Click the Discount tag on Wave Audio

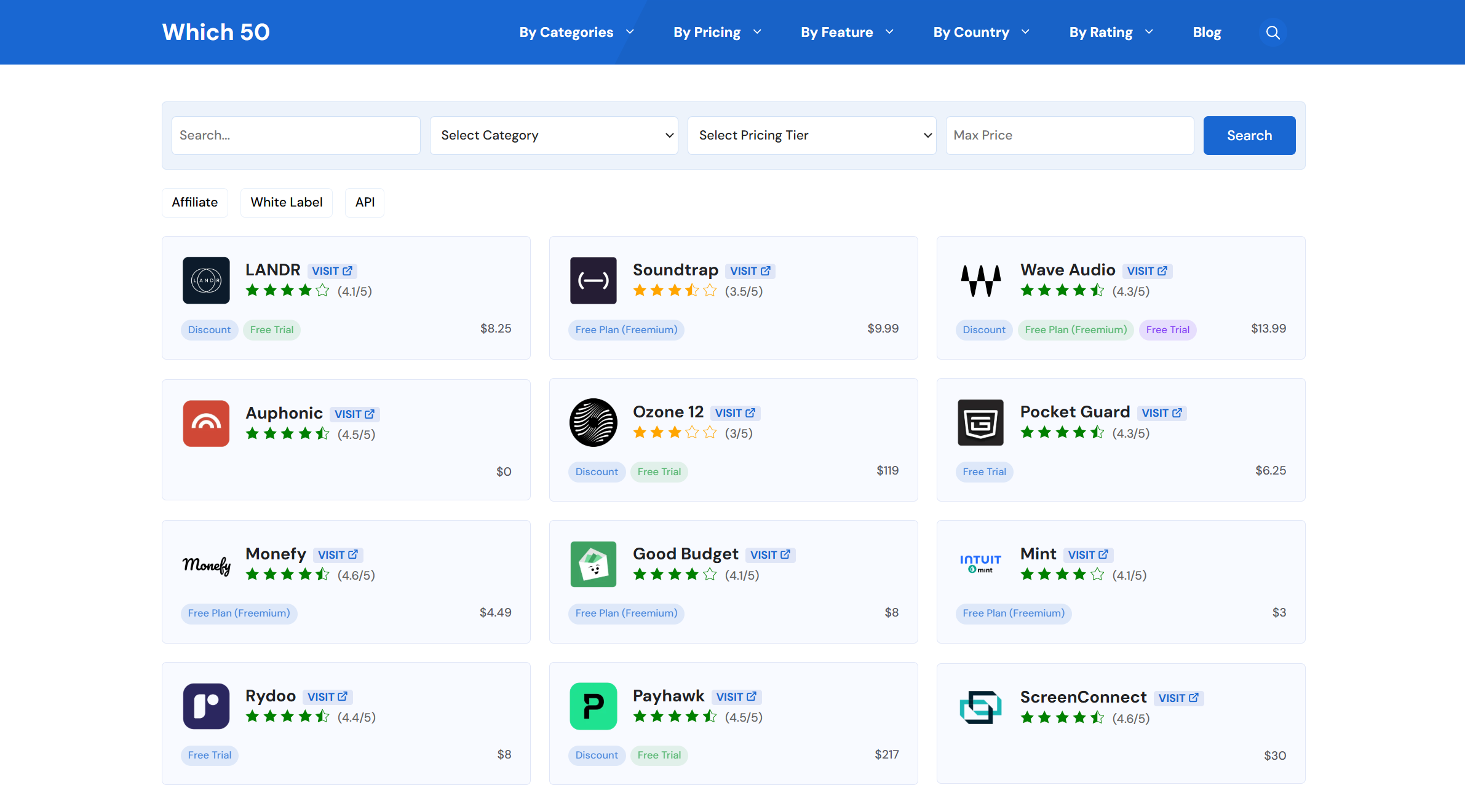tap(984, 330)
